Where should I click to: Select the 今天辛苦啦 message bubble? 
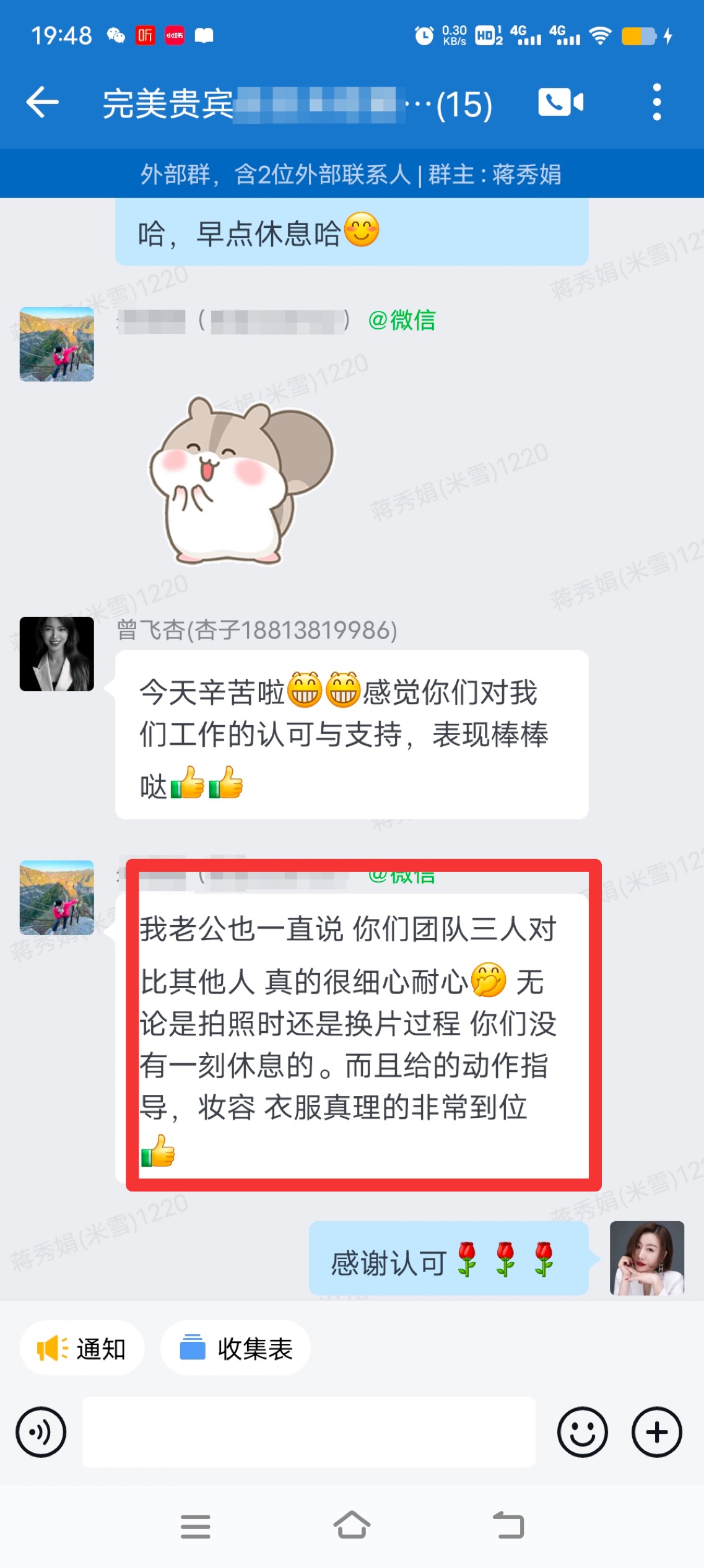352,734
